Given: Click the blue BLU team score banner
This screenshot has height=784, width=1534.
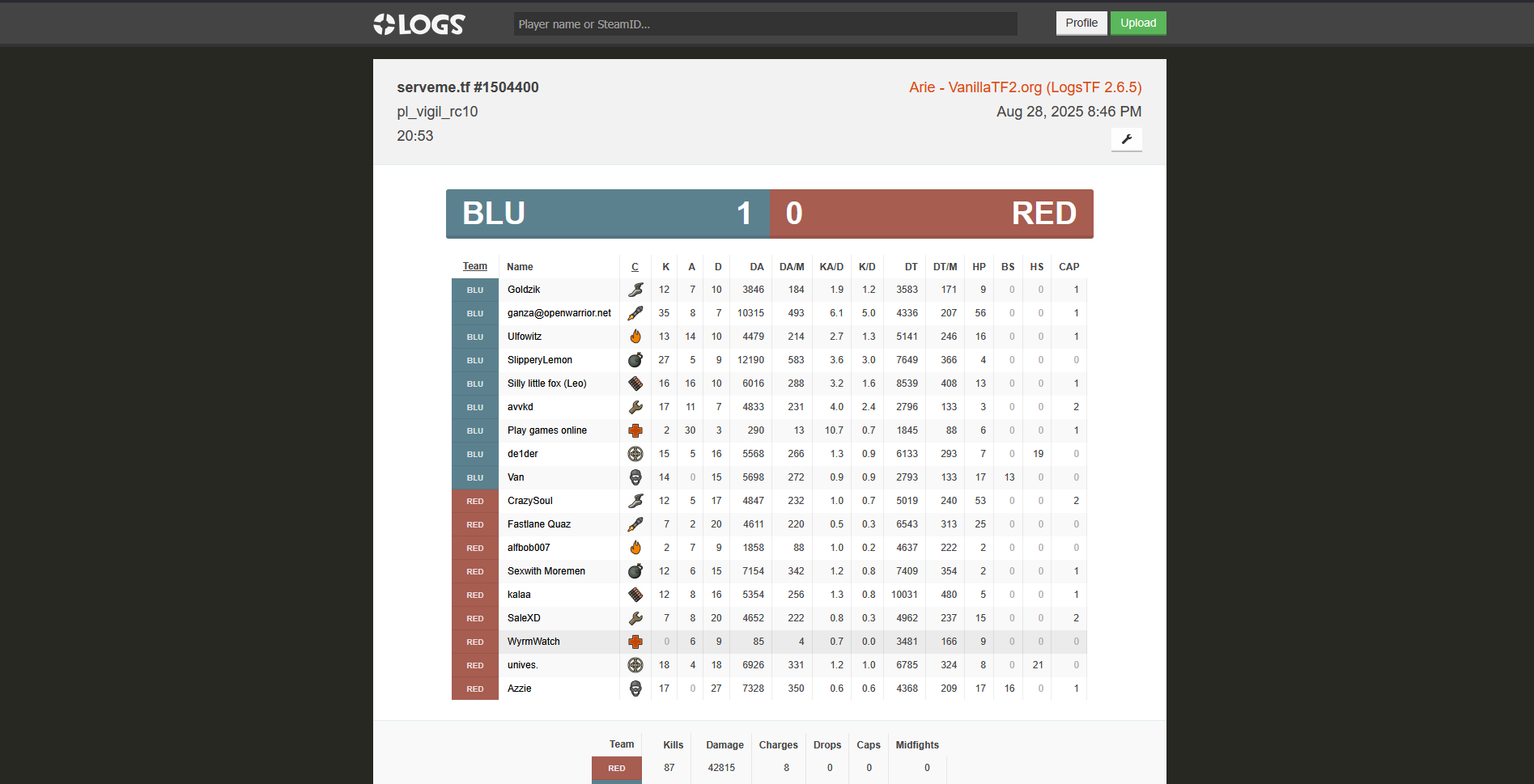Looking at the screenshot, I should pos(607,214).
